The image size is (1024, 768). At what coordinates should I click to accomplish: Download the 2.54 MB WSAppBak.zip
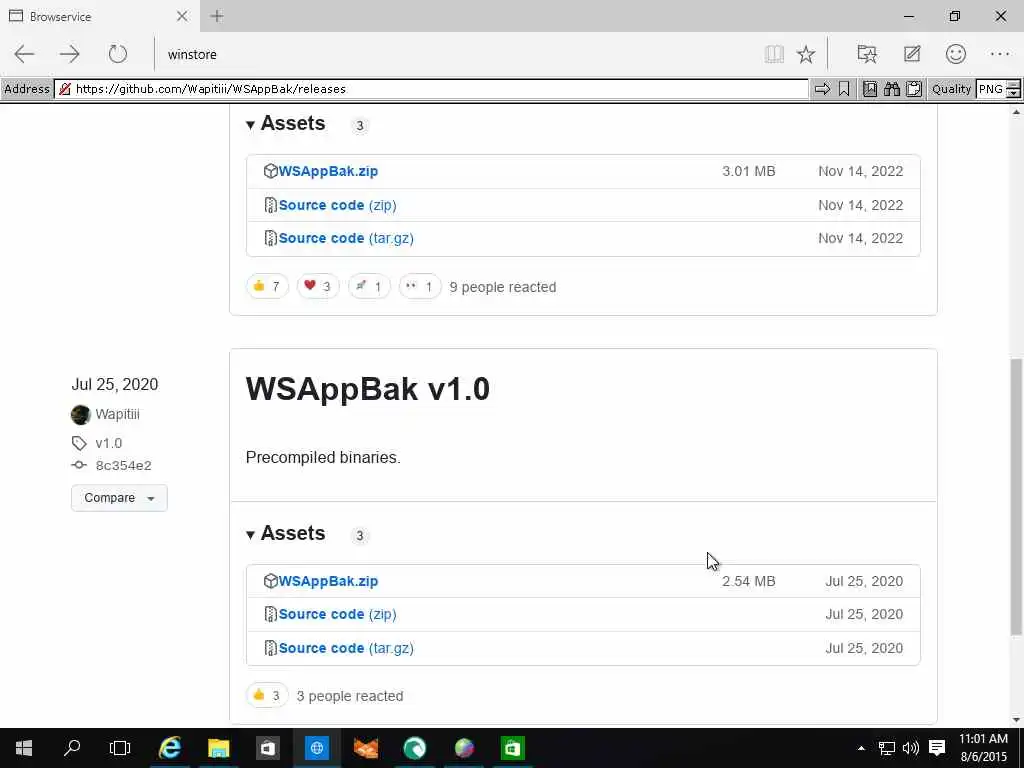click(x=328, y=581)
